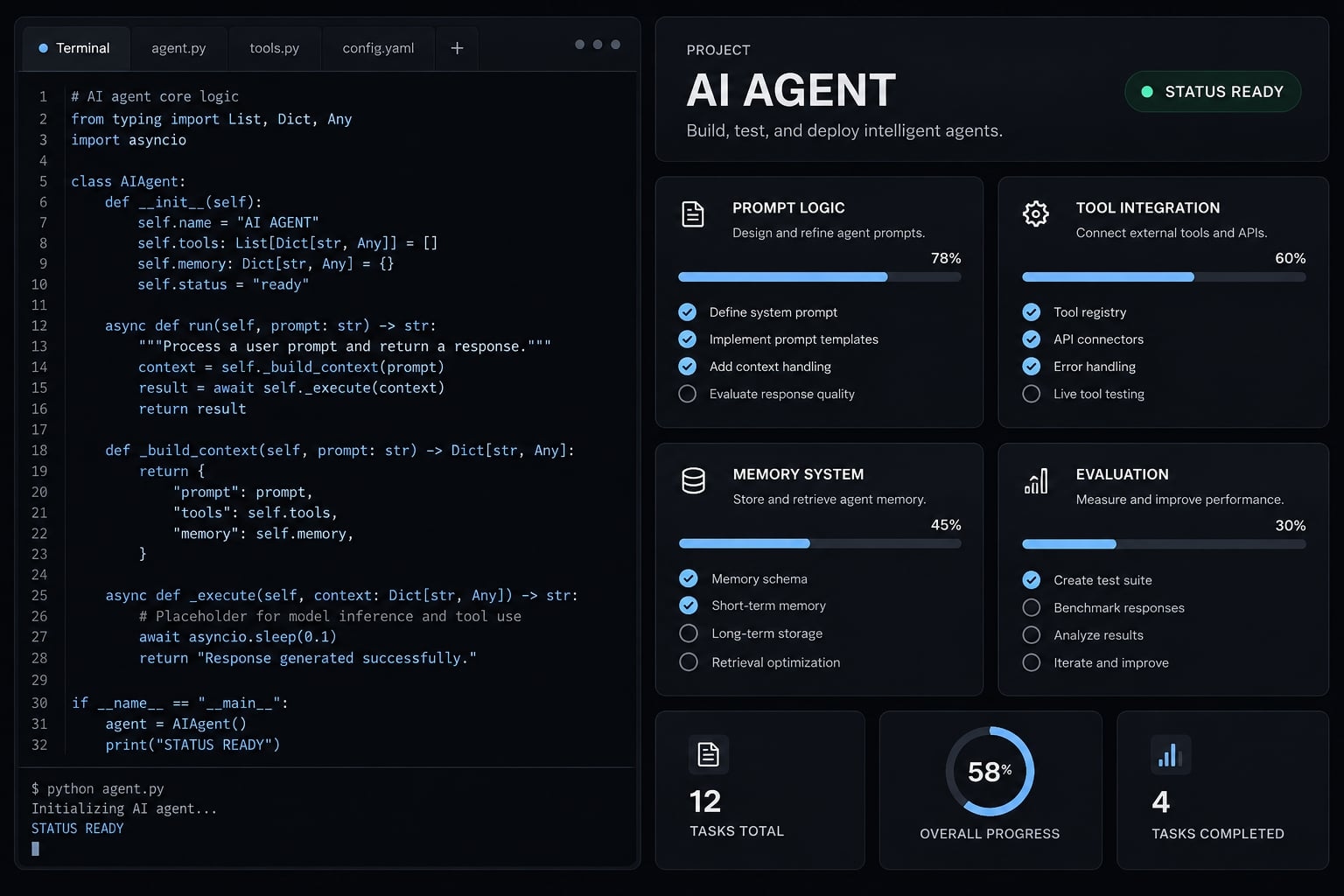
Task: Click 'Error handling' checklist item
Action: [x=1095, y=367]
